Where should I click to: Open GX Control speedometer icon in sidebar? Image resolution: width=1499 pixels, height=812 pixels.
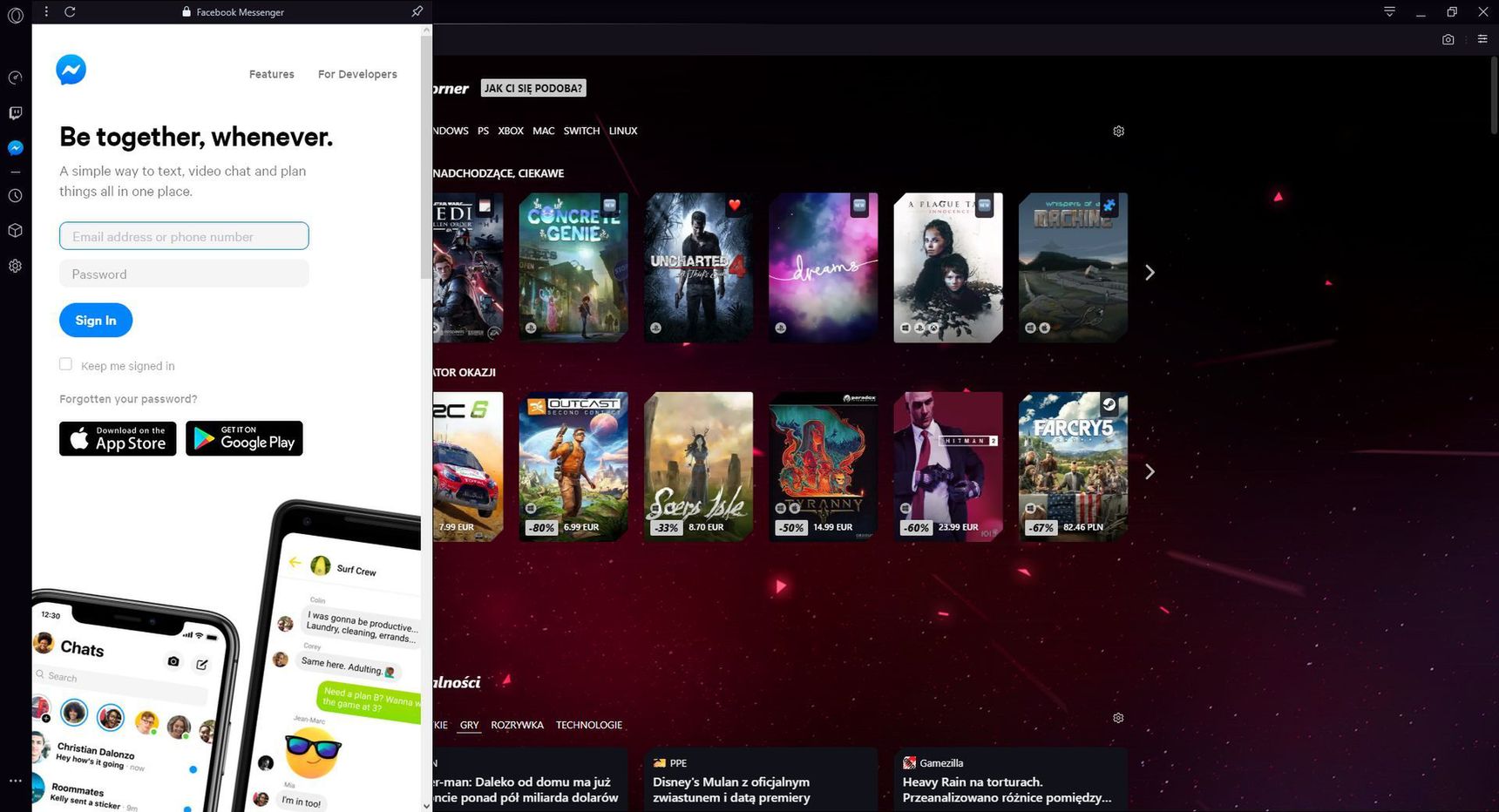click(x=15, y=78)
